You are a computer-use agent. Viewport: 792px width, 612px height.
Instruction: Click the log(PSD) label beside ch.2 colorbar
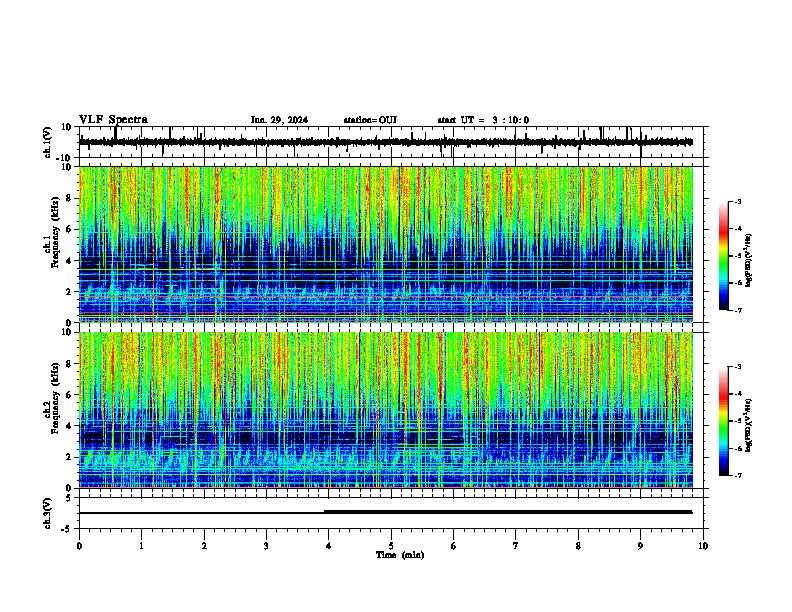[x=748, y=425]
